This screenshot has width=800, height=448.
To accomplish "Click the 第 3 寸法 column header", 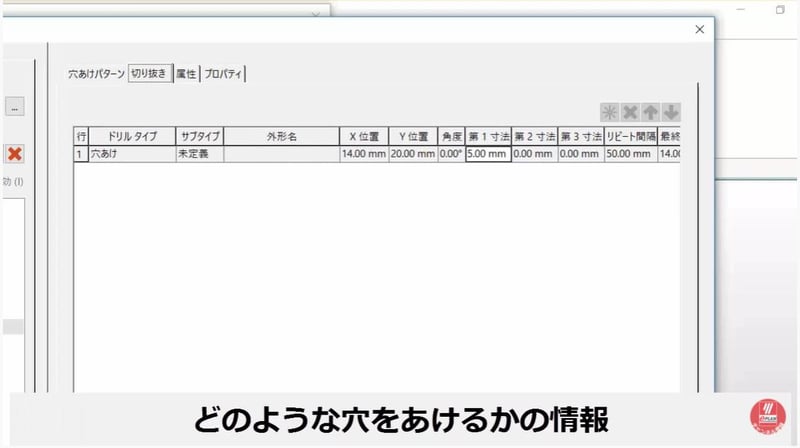I will (x=581, y=136).
